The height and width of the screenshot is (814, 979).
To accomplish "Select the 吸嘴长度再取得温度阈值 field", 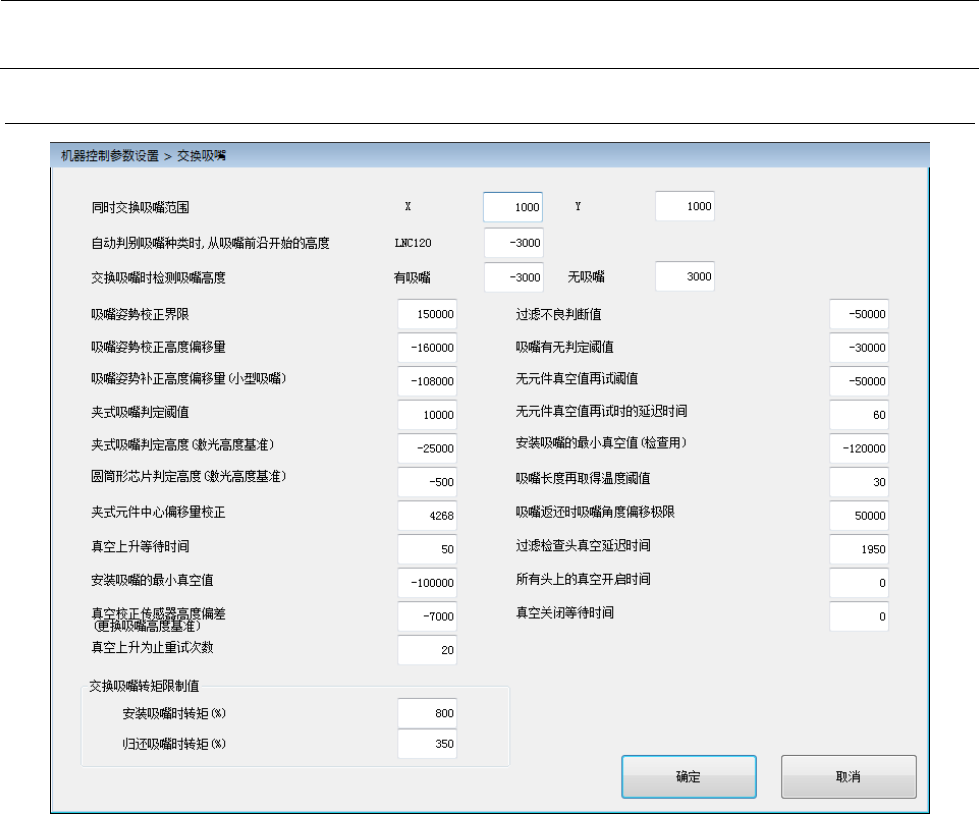I will tap(858, 483).
